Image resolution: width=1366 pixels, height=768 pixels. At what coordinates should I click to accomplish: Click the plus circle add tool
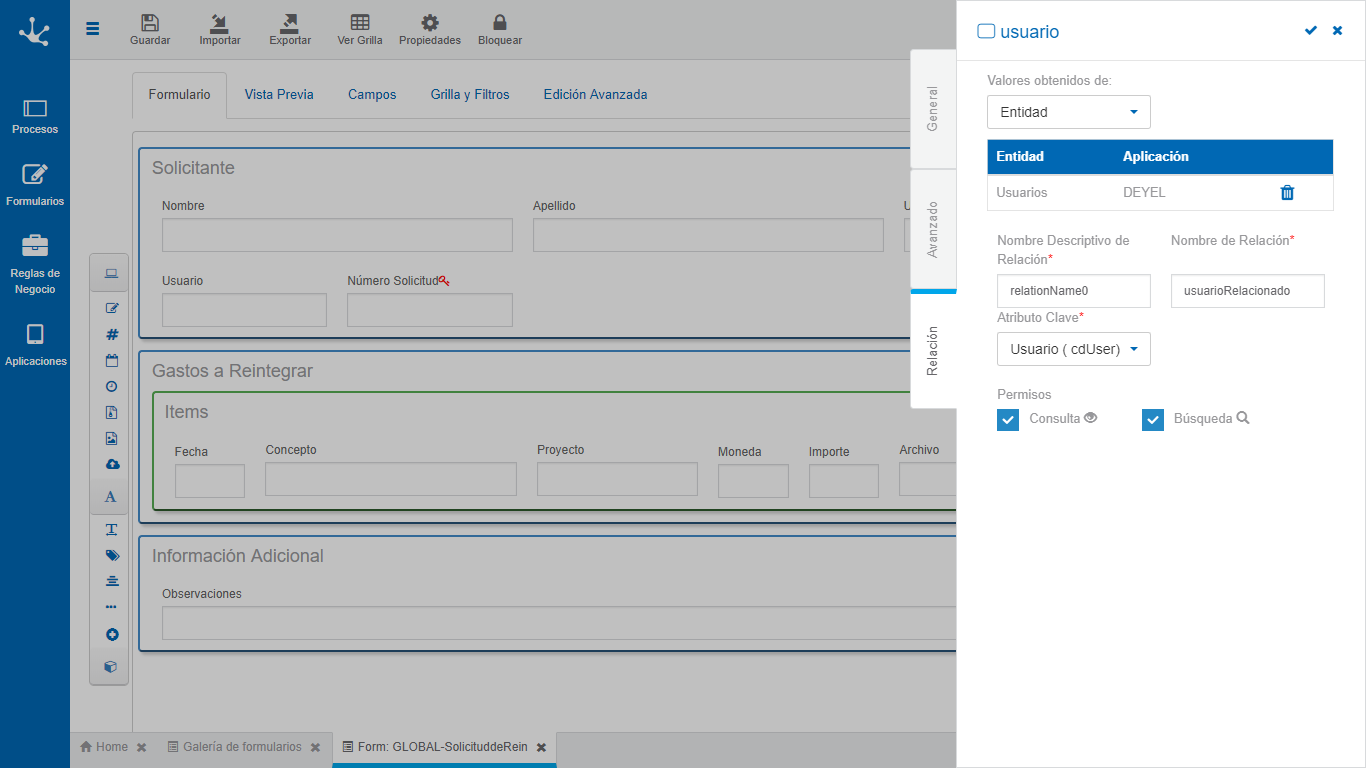pyautogui.click(x=112, y=634)
